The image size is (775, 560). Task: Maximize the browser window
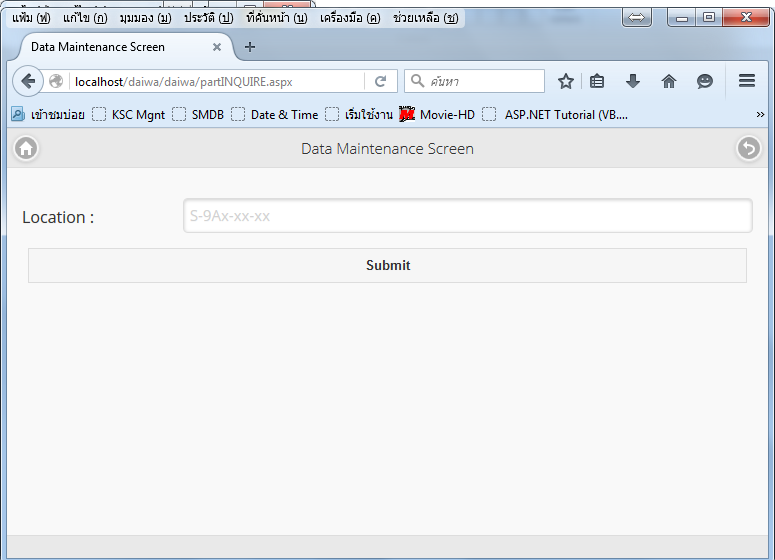[709, 18]
